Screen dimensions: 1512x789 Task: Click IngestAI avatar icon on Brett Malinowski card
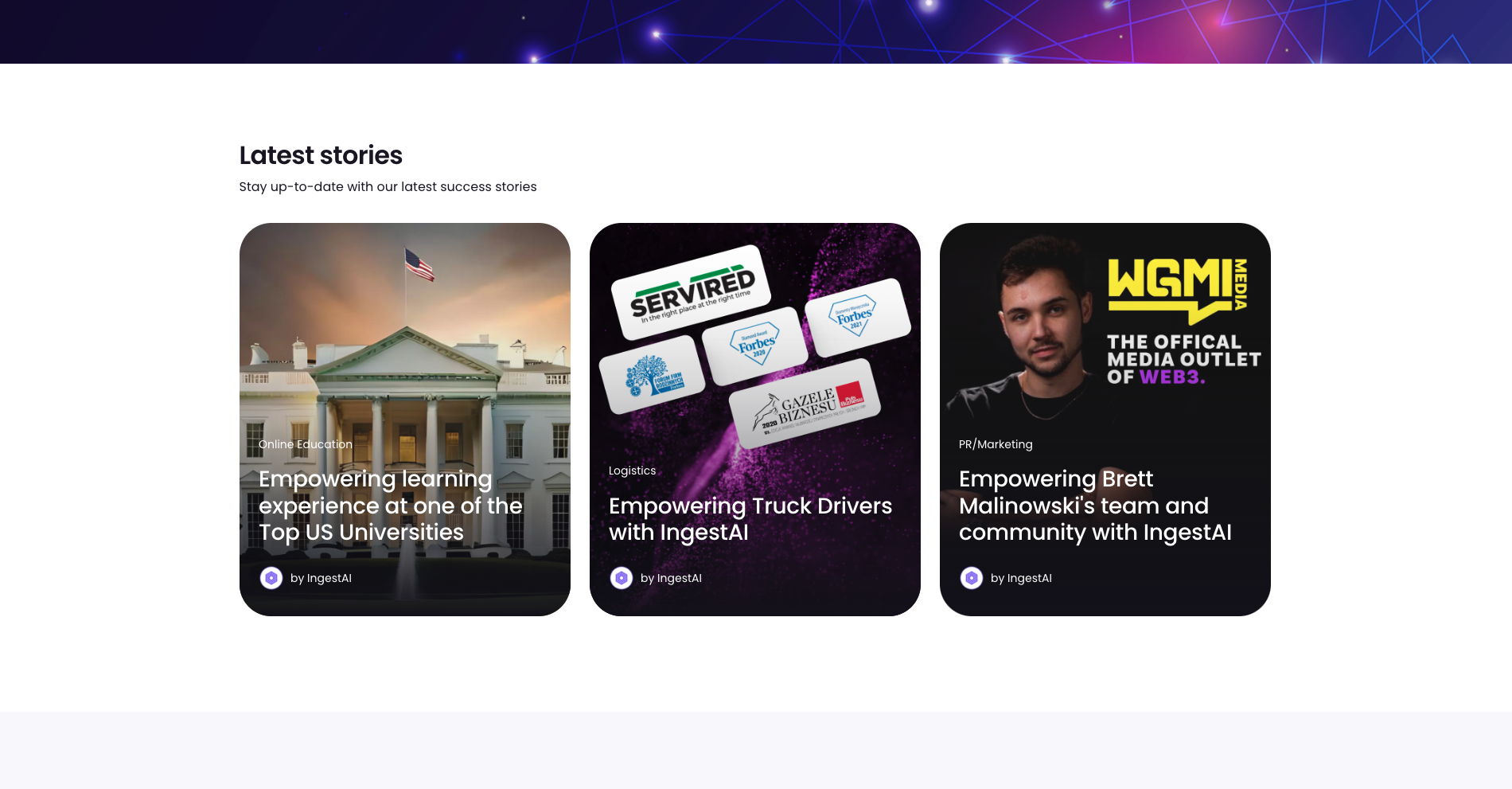pyautogui.click(x=972, y=578)
